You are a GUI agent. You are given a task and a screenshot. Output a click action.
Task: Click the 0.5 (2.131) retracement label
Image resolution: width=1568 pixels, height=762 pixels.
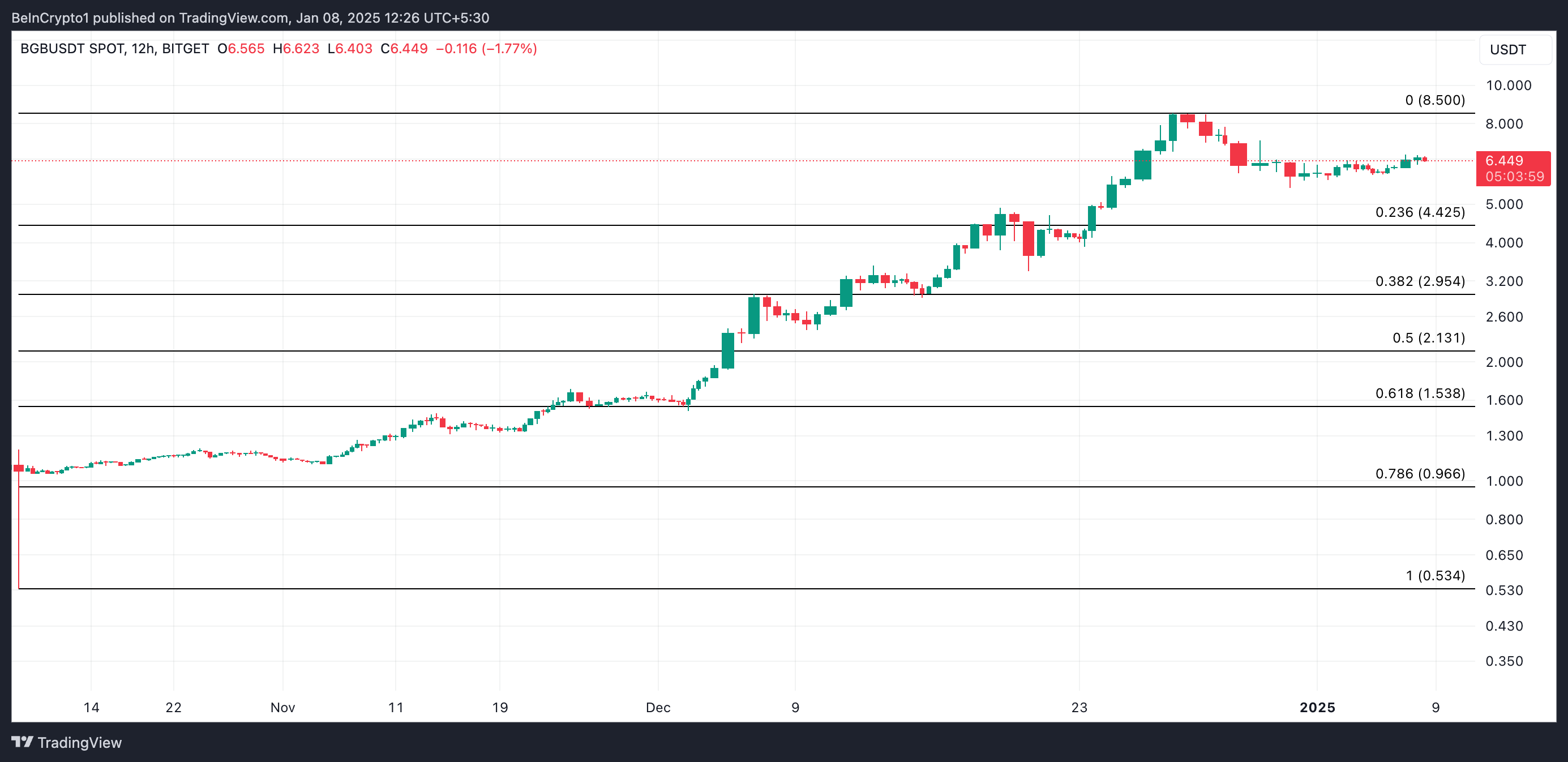tap(1428, 338)
